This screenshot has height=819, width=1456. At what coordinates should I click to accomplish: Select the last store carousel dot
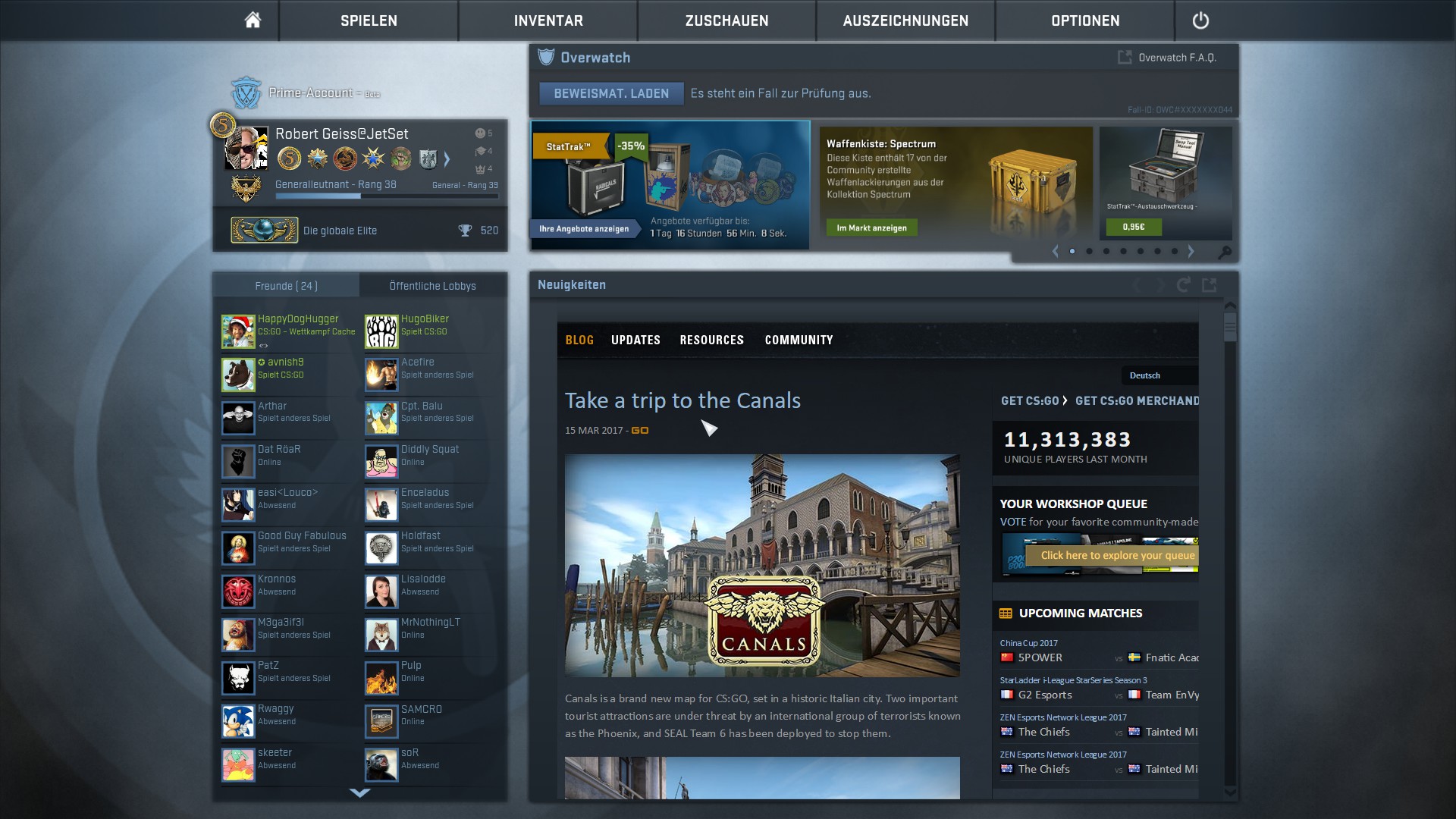pyautogui.click(x=1175, y=251)
